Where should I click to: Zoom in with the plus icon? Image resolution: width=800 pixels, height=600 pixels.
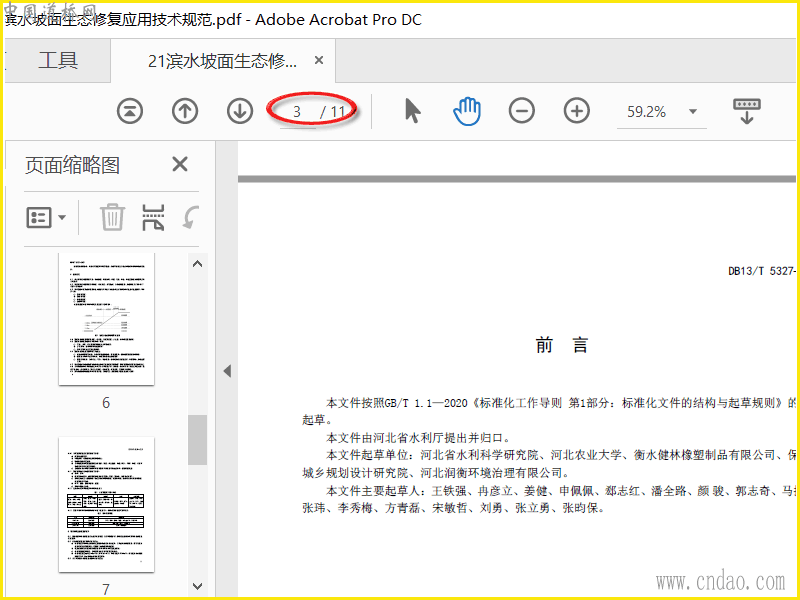coord(577,111)
